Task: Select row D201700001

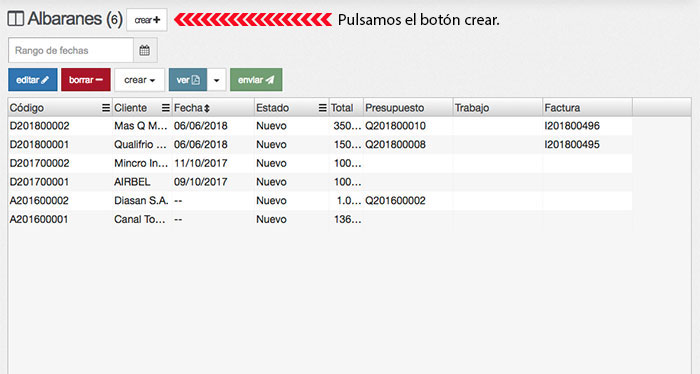Action: (x=320, y=182)
